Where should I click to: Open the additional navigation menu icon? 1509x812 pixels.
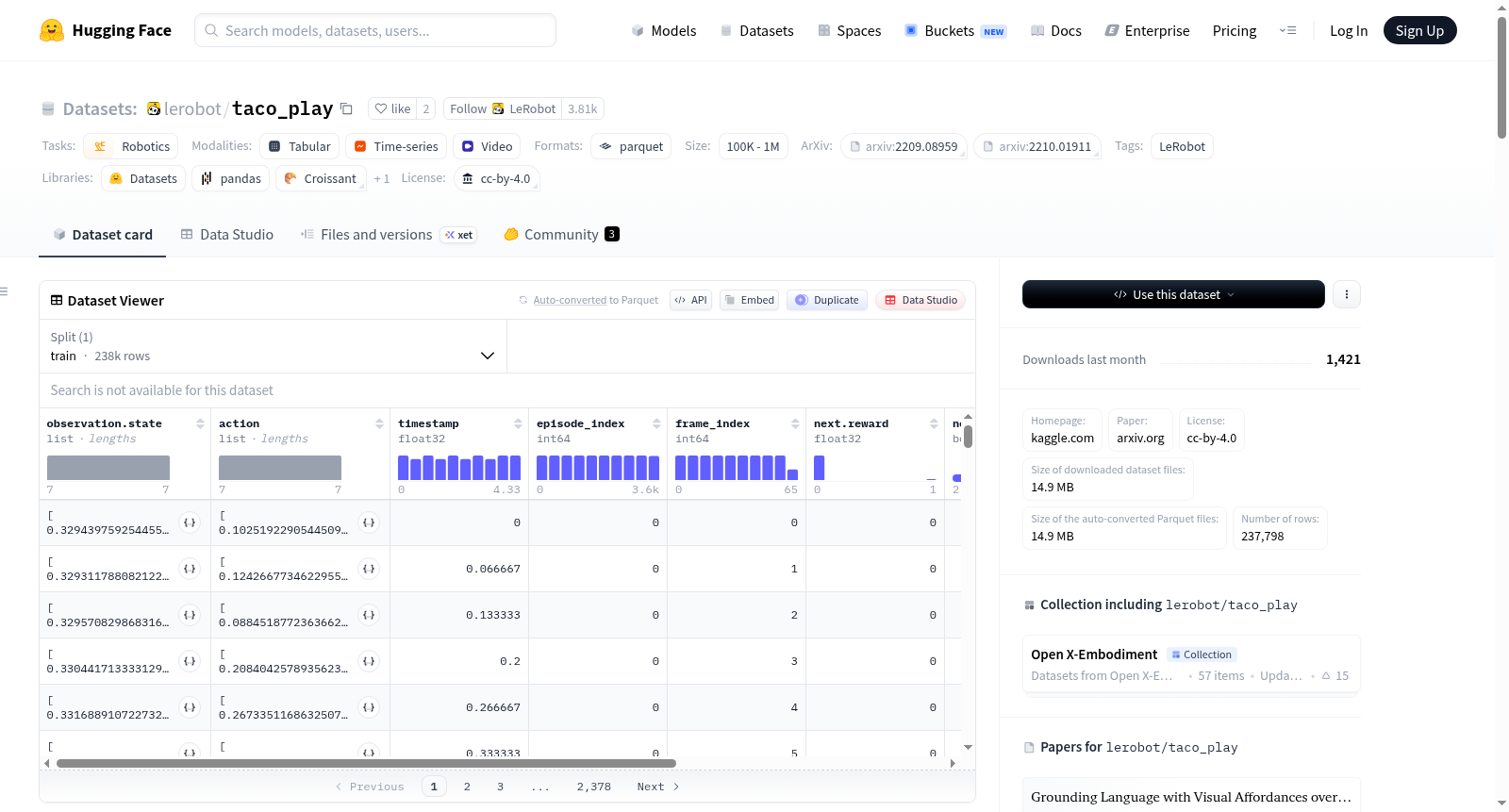(1287, 30)
